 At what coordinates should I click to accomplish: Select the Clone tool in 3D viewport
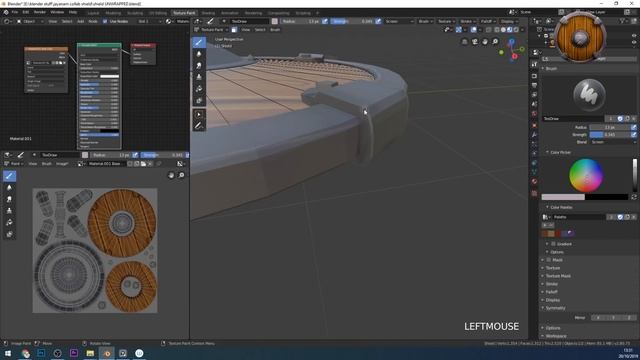pyautogui.click(x=199, y=77)
